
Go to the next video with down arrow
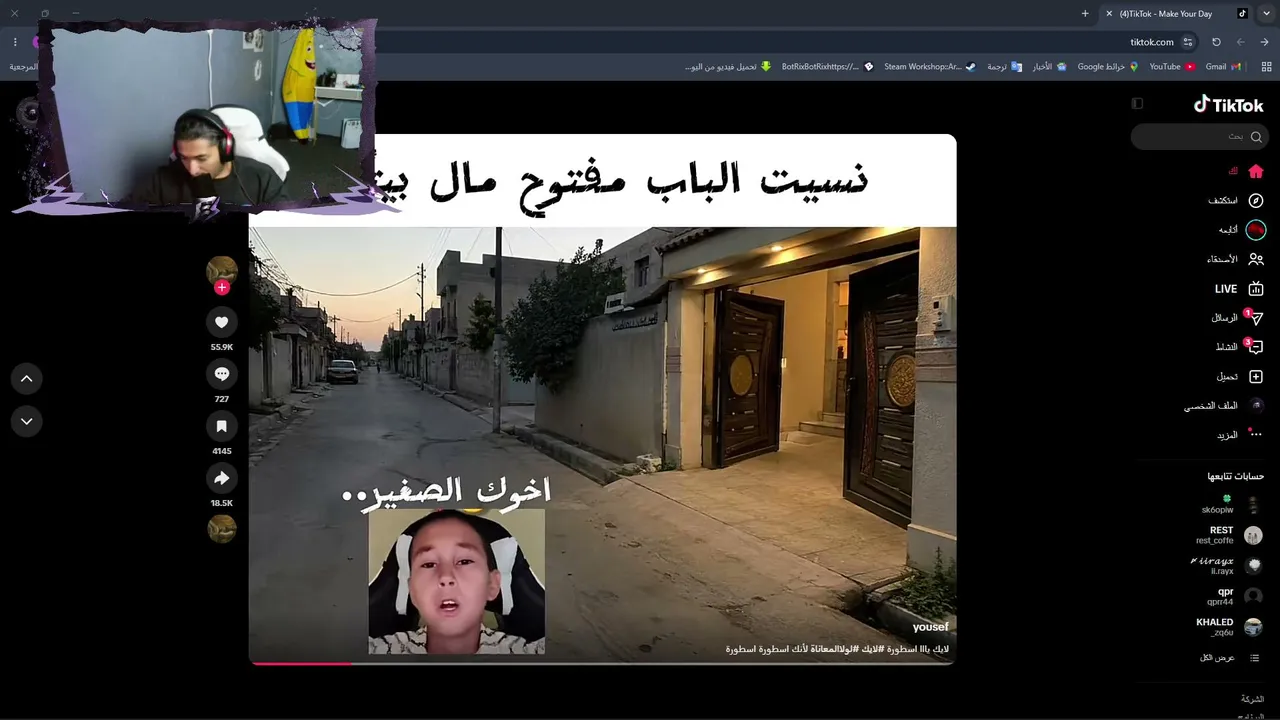click(27, 421)
